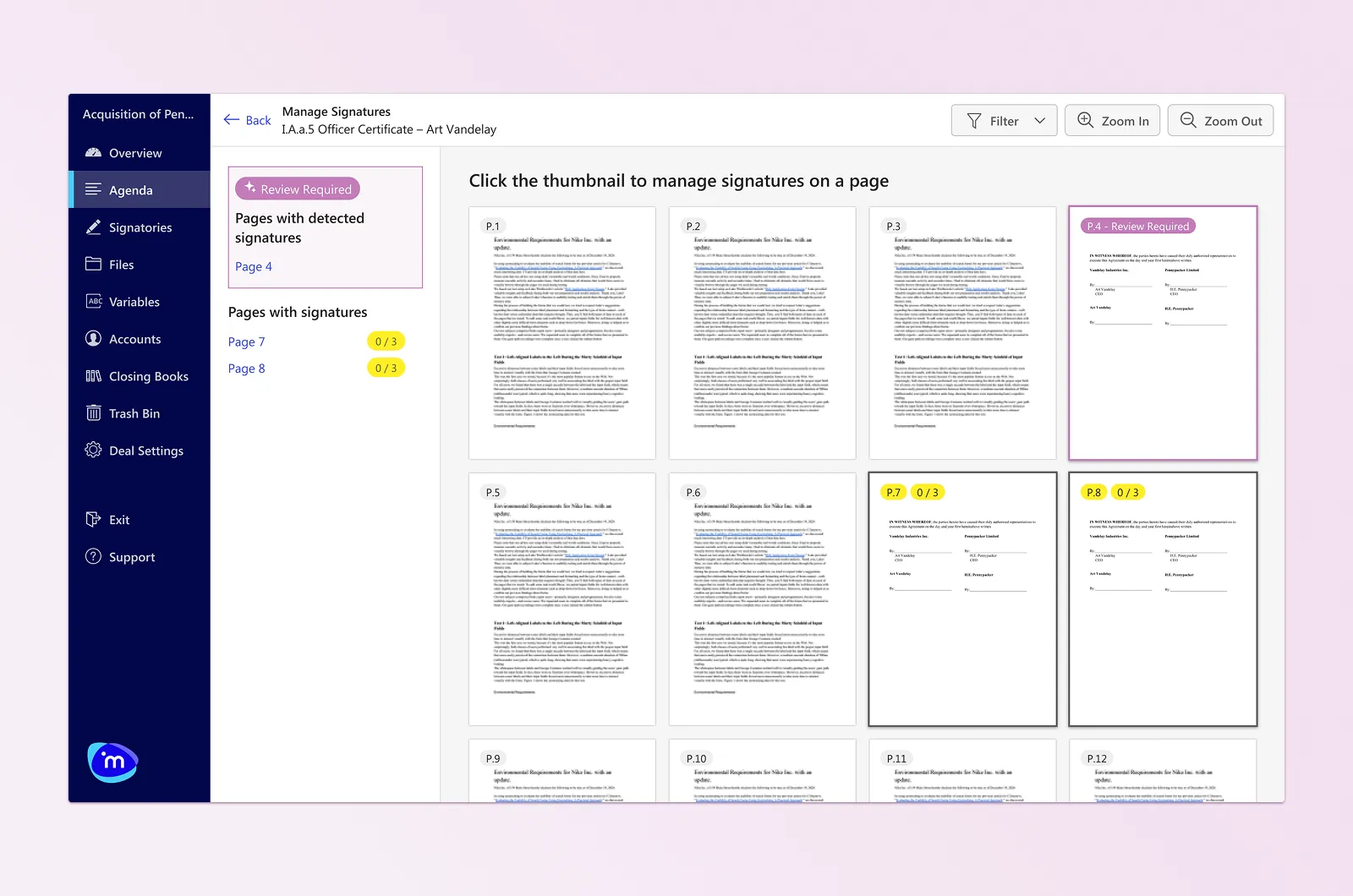Click the 0 / 3 badge beside Page 7
Image resolution: width=1353 pixels, height=896 pixels.
point(386,341)
